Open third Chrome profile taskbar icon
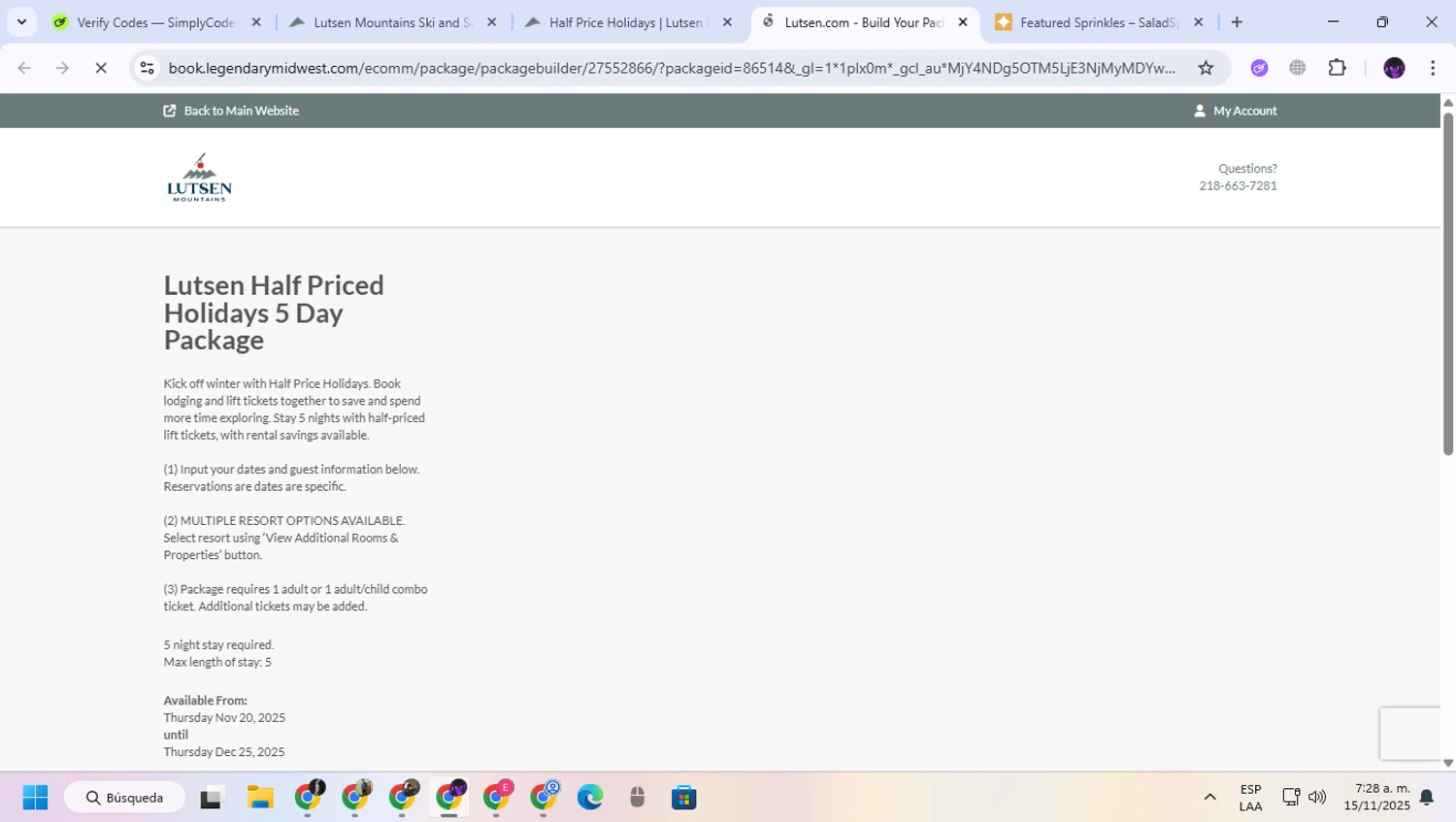 click(403, 798)
